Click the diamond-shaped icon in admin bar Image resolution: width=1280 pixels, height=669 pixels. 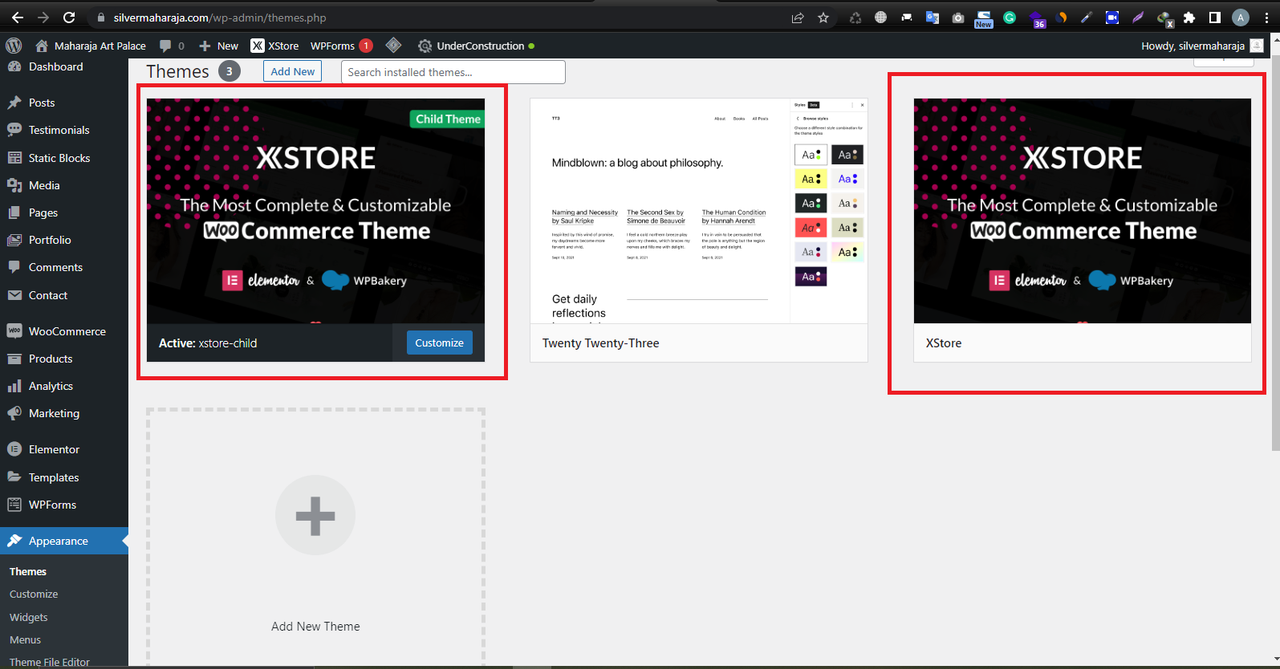[x=394, y=45]
